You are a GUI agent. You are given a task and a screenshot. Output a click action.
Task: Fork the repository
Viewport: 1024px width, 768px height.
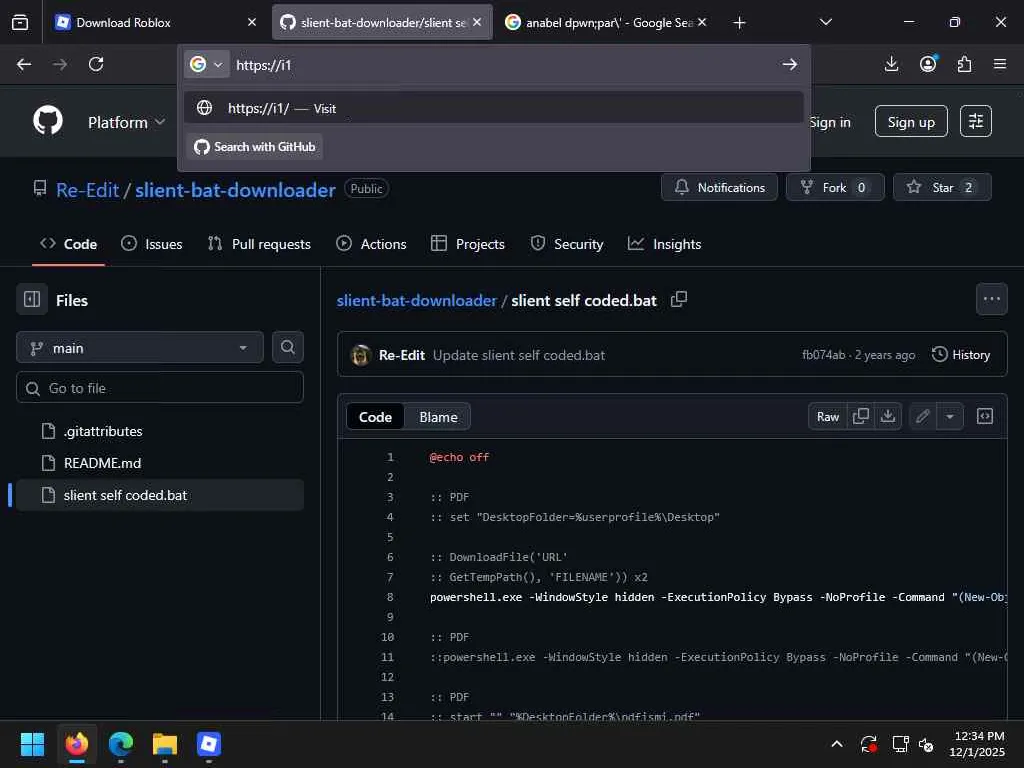(x=835, y=187)
